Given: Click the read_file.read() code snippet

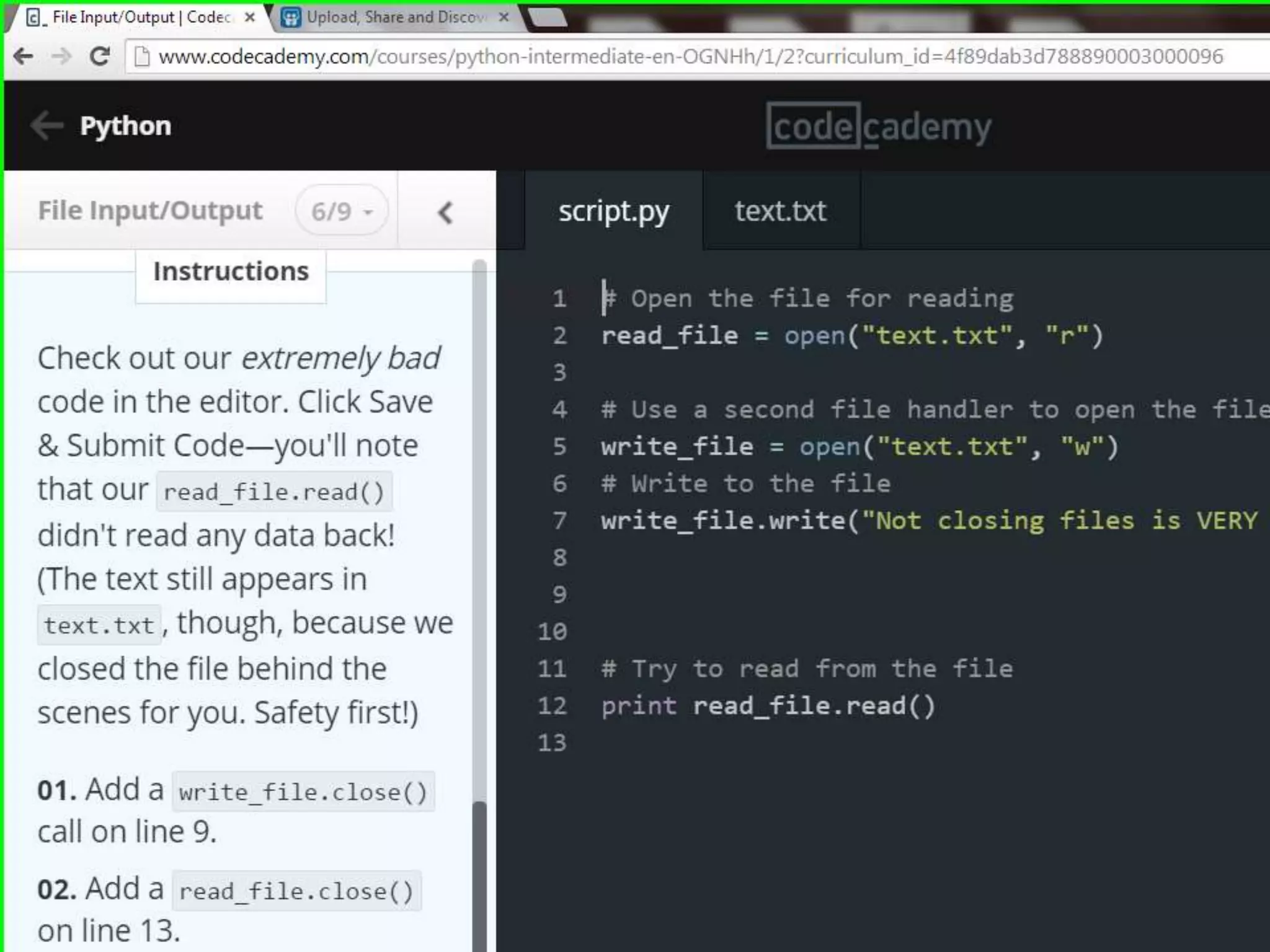Looking at the screenshot, I should (274, 492).
